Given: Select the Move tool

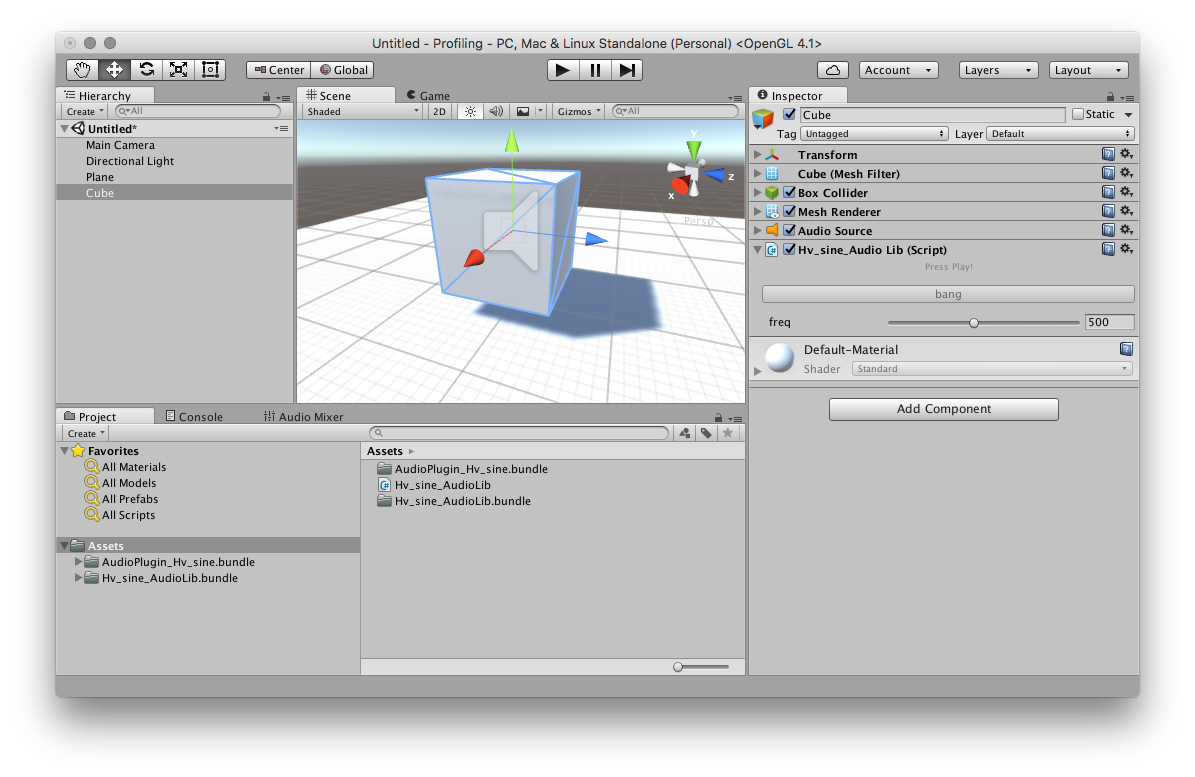Looking at the screenshot, I should (115, 70).
